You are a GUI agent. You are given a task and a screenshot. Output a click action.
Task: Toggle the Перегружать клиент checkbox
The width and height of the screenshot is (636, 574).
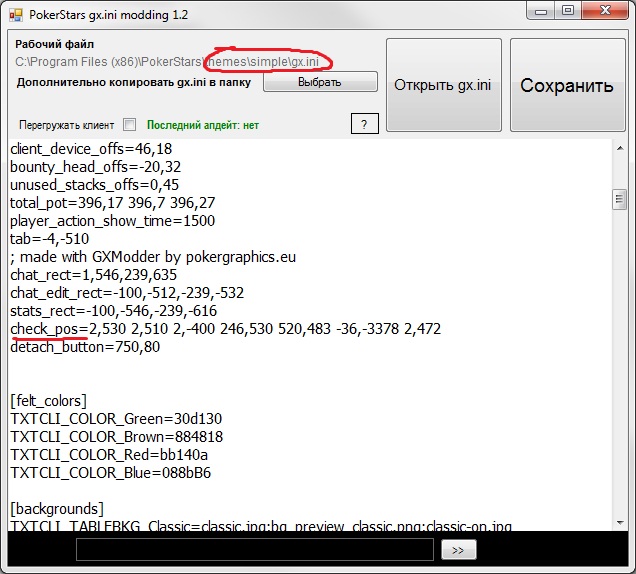point(129,125)
